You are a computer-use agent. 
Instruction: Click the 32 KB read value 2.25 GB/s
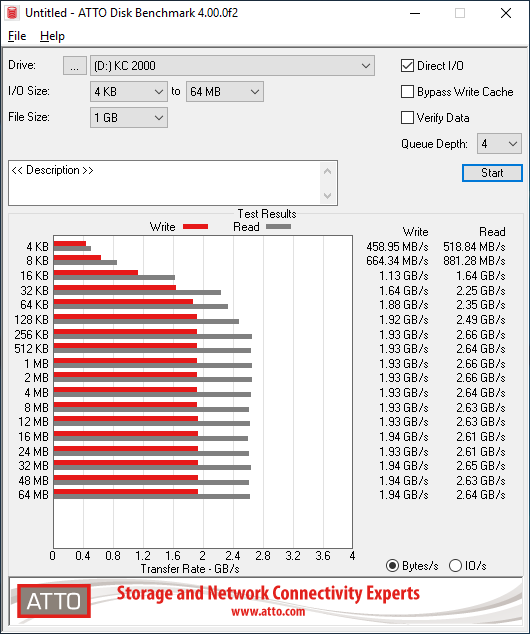481,291
